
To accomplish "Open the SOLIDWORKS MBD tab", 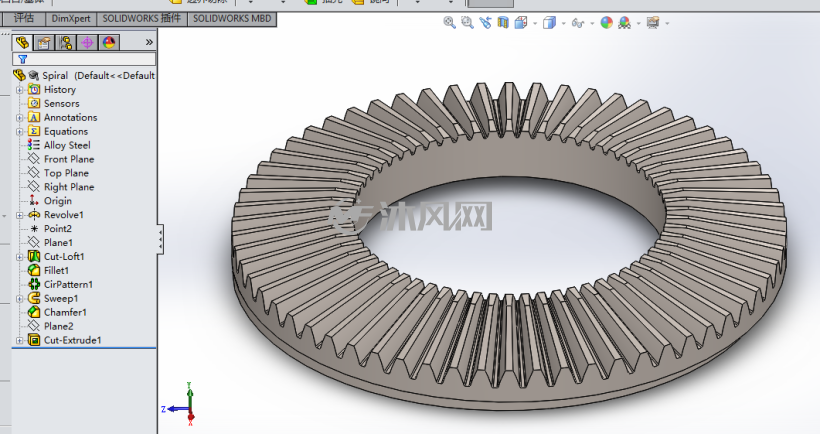I will tap(232, 19).
